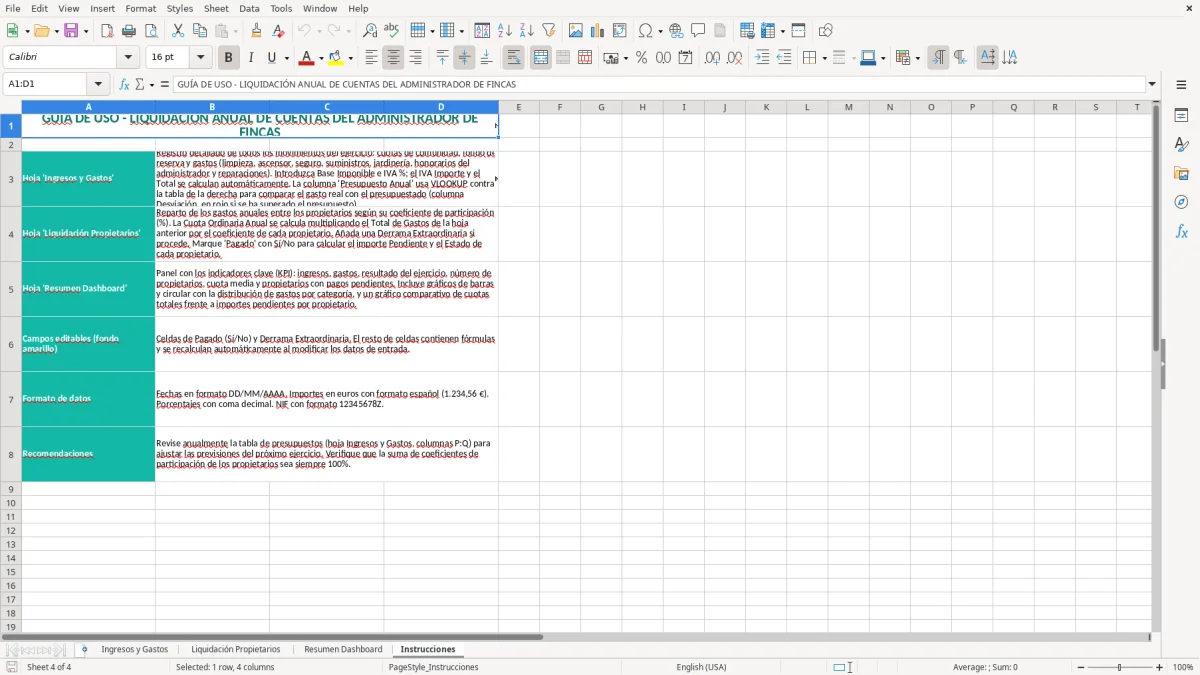The height and width of the screenshot is (675, 1200).
Task: Click column header D
Action: 441,107
